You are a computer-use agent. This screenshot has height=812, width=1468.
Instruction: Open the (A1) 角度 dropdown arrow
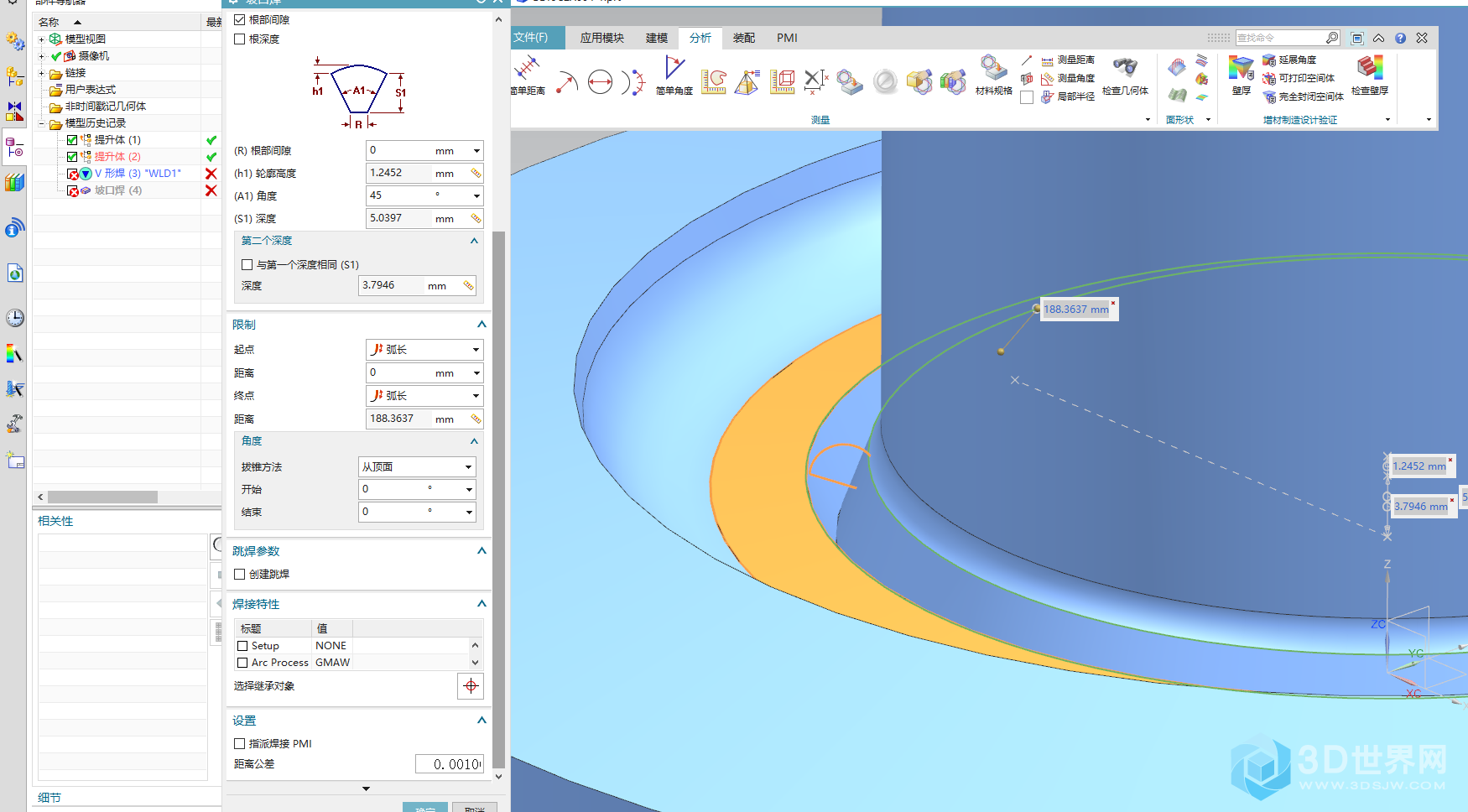click(x=476, y=196)
